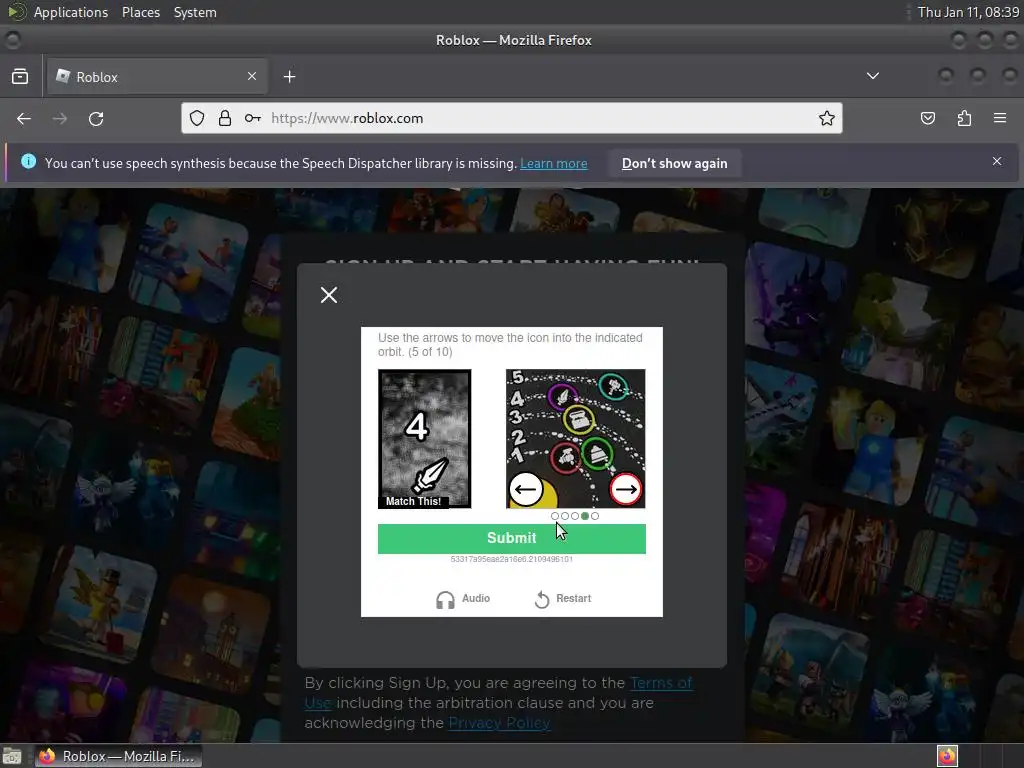
Task: Go forward to the next page
Action: tap(59, 119)
